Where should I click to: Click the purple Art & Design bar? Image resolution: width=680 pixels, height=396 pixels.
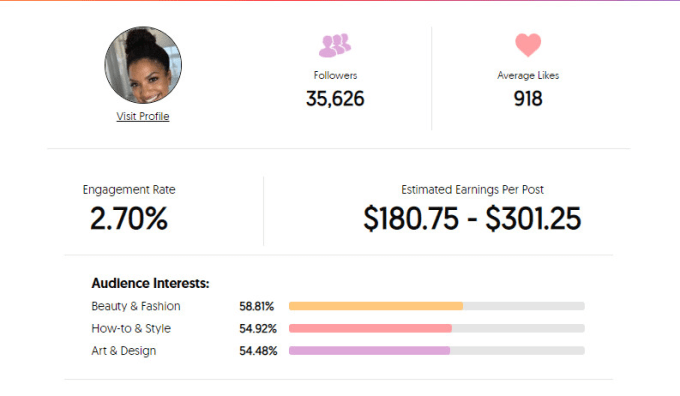pyautogui.click(x=369, y=350)
